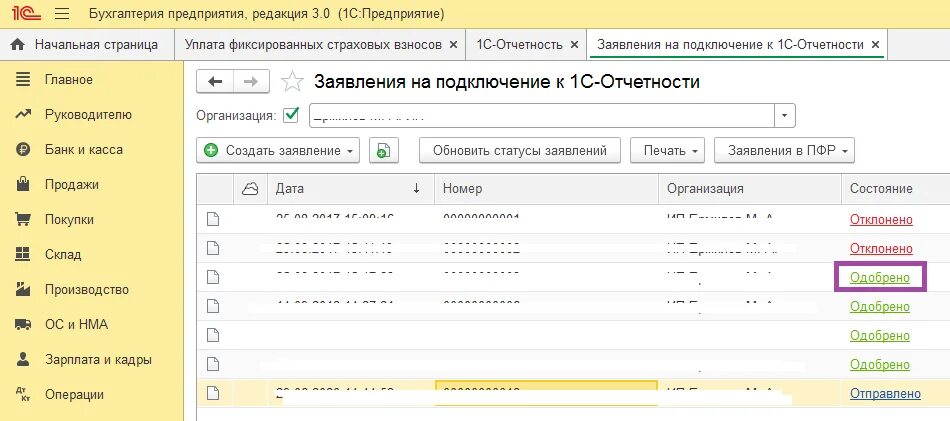Image resolution: width=950 pixels, height=421 pixels.
Task: Open the Заявления в ПФР dropdown
Action: coord(785,150)
